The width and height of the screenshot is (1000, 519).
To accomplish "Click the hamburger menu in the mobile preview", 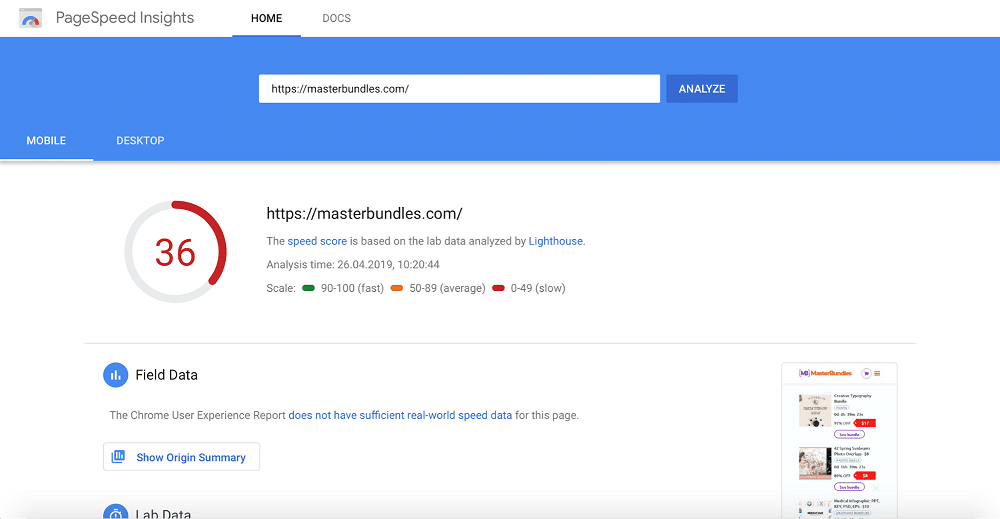I will pyautogui.click(x=877, y=374).
